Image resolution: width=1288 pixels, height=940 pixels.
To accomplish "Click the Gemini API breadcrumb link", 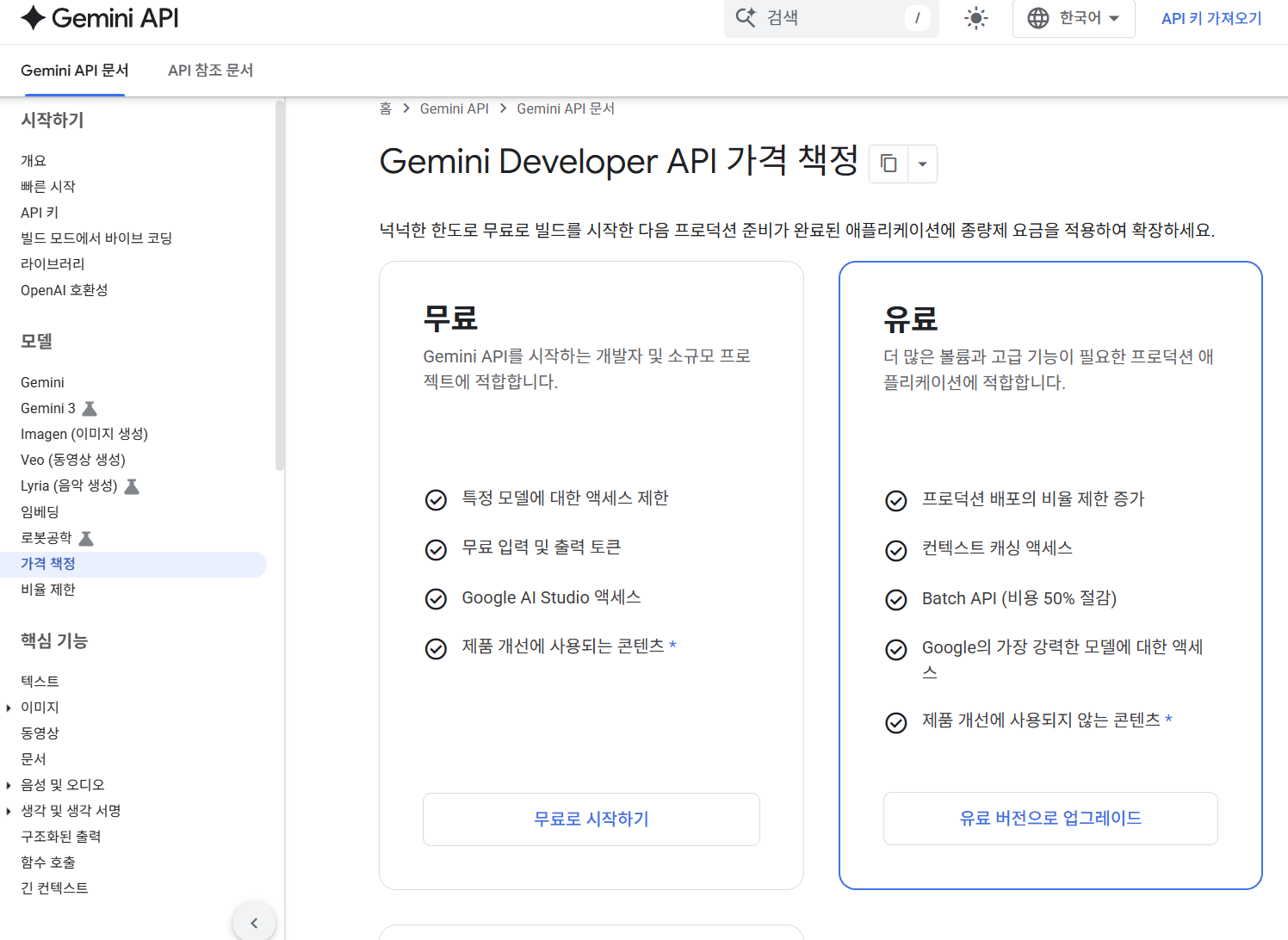I will [x=454, y=108].
